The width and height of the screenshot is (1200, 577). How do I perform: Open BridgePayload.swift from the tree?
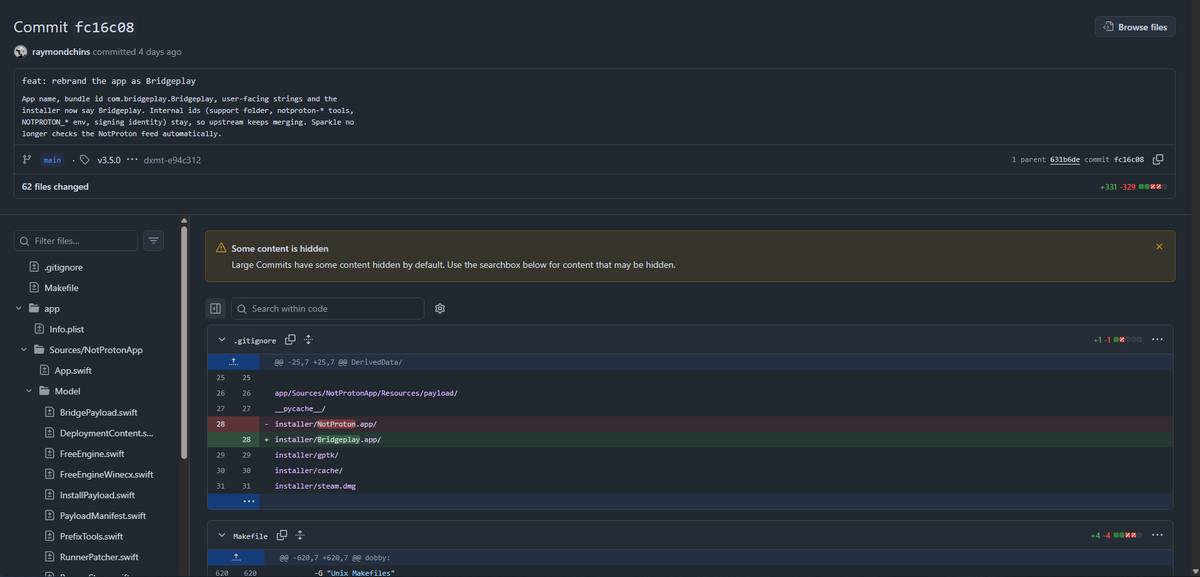pos(100,412)
